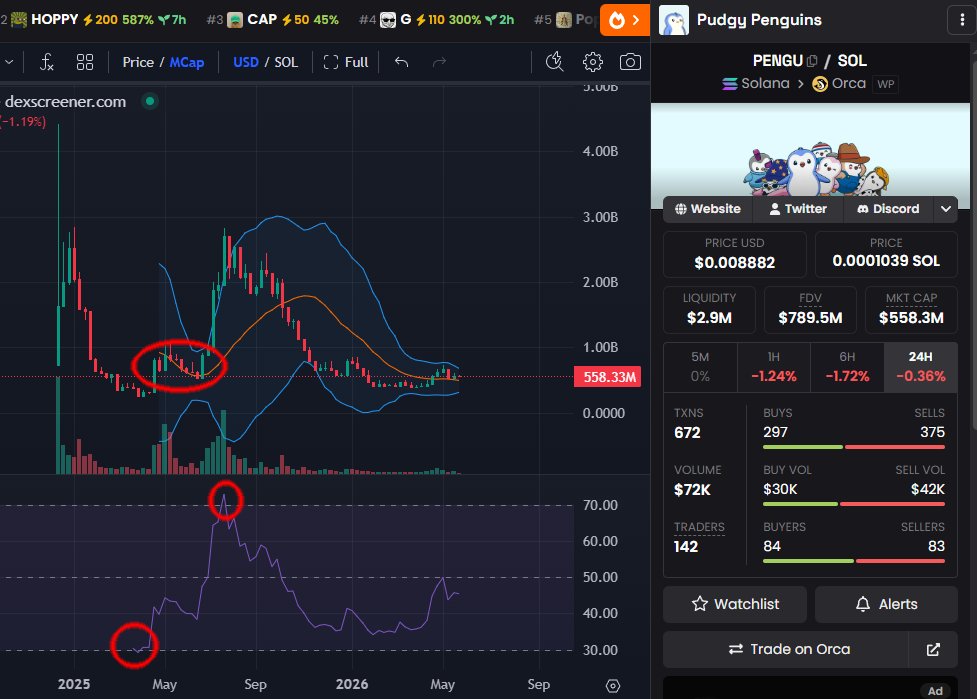Open trending token CAP

(273, 20)
